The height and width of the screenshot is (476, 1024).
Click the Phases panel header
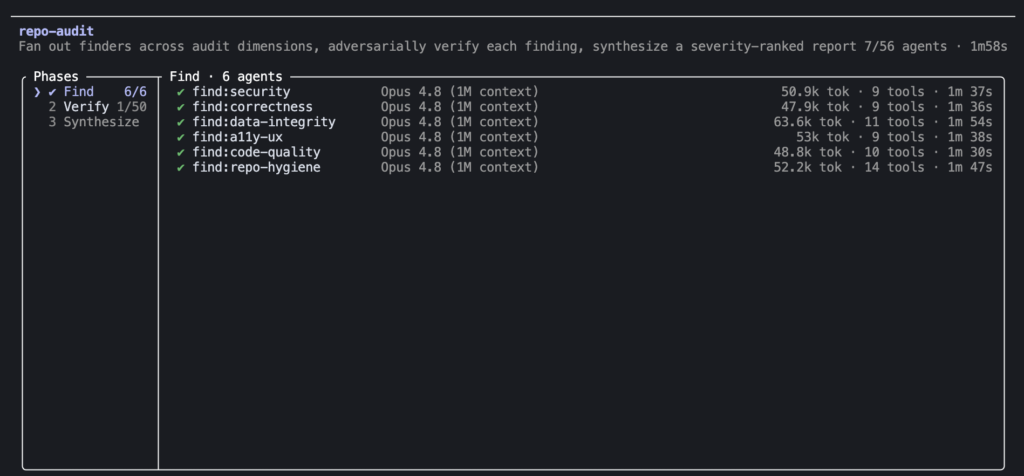56,77
